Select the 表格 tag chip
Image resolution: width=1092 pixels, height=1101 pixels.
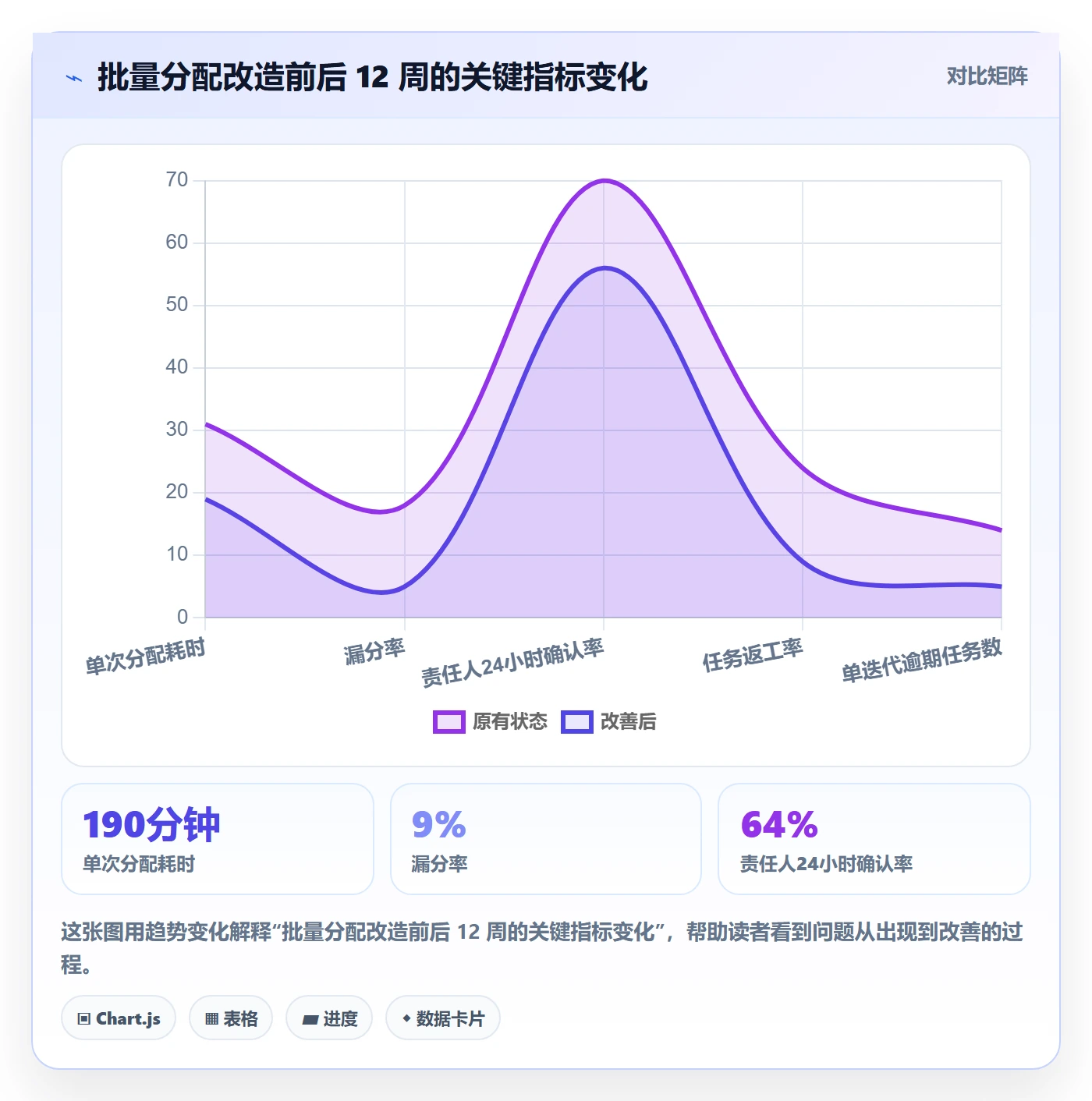coord(231,1018)
